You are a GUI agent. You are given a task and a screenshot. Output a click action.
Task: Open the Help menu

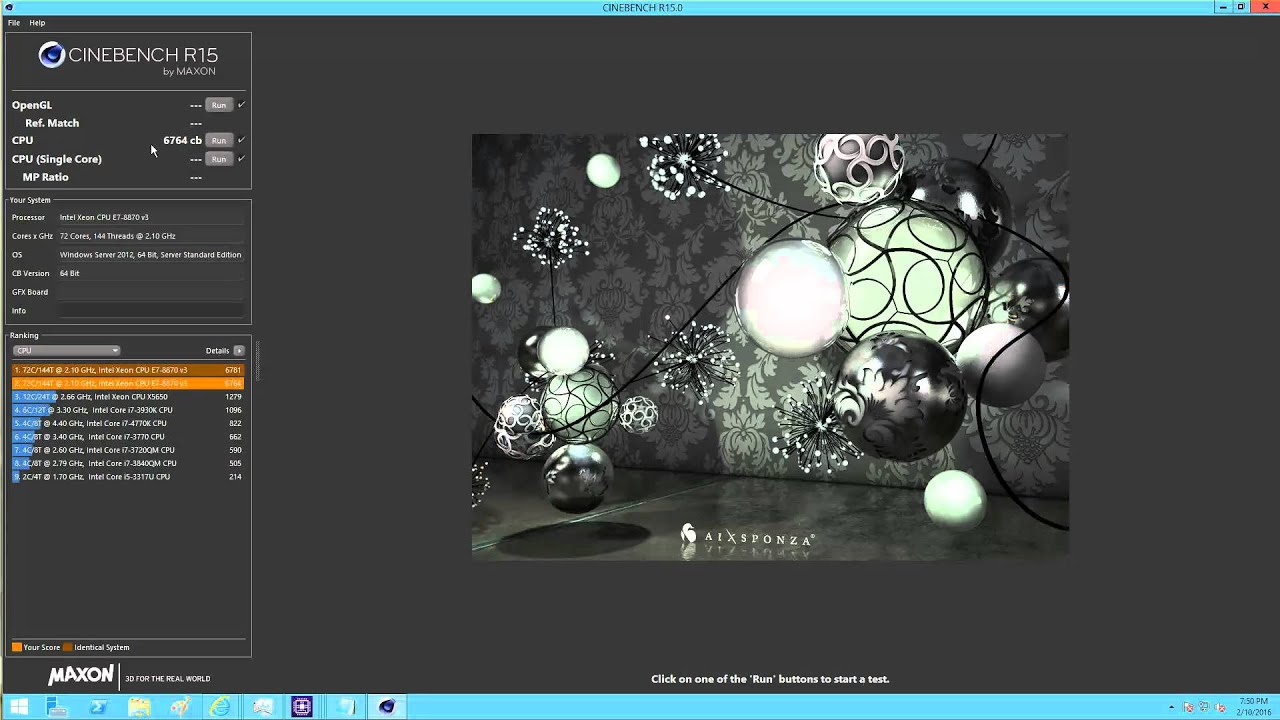pos(37,22)
